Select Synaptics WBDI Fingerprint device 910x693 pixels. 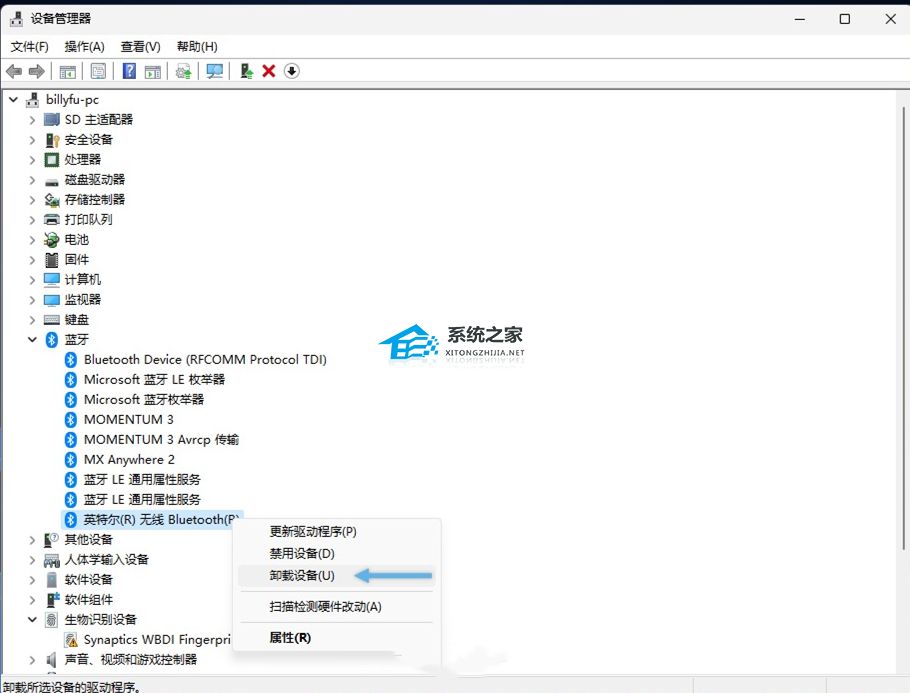coord(157,640)
